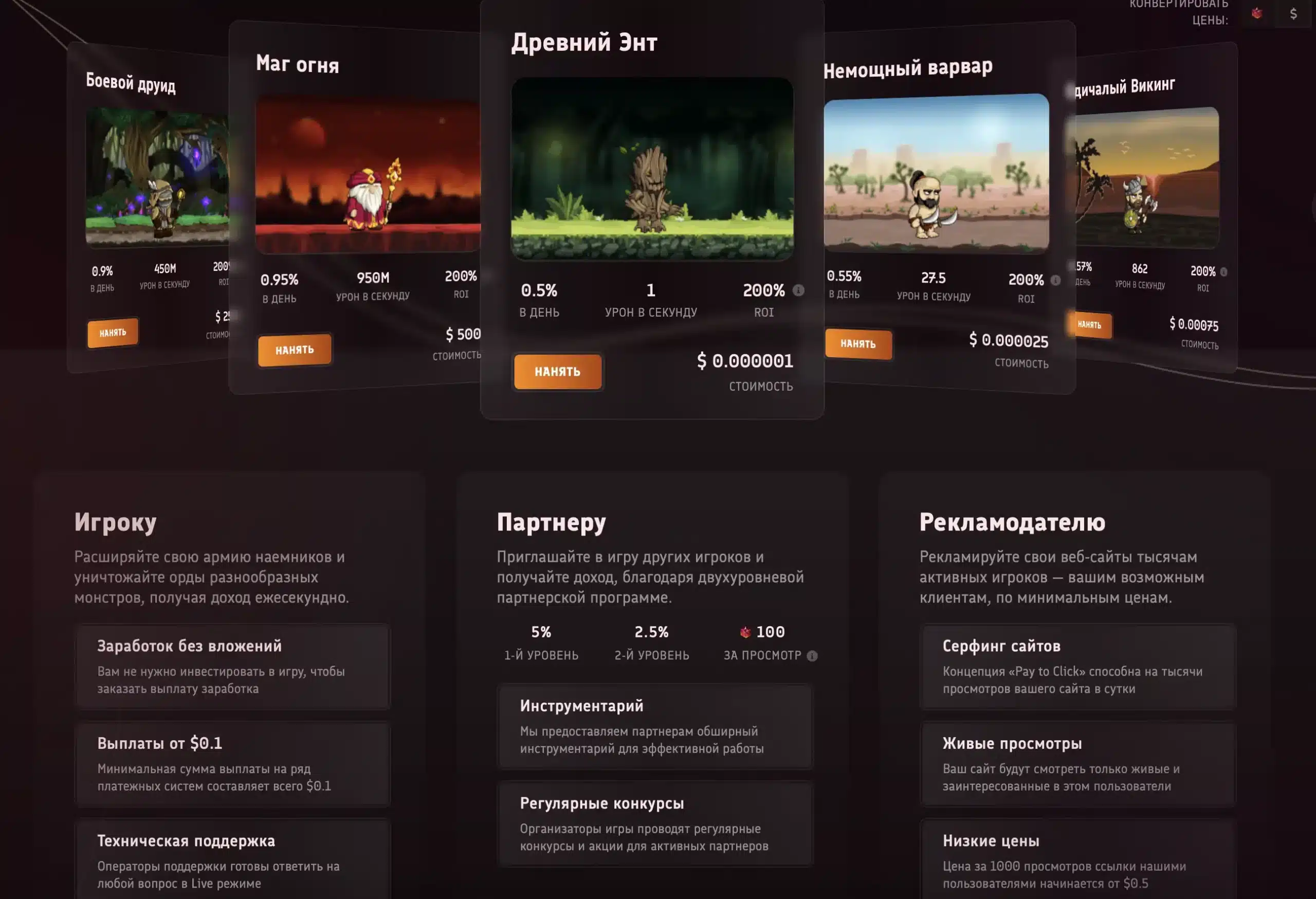The height and width of the screenshot is (899, 1316).
Task: Click info icon beside Немощный варвар ROI
Action: point(1055,280)
